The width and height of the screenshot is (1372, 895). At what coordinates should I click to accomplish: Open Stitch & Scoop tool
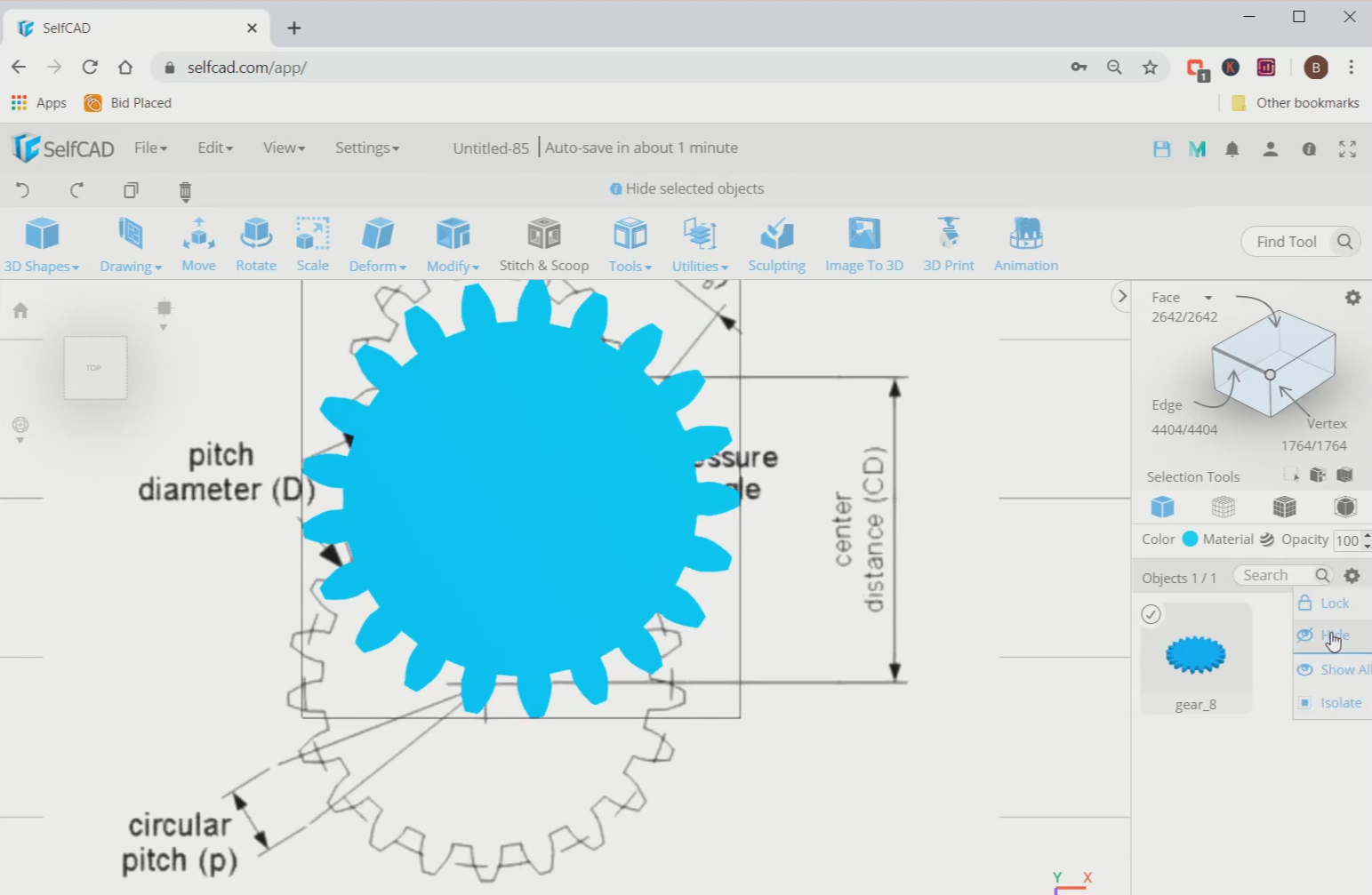543,244
